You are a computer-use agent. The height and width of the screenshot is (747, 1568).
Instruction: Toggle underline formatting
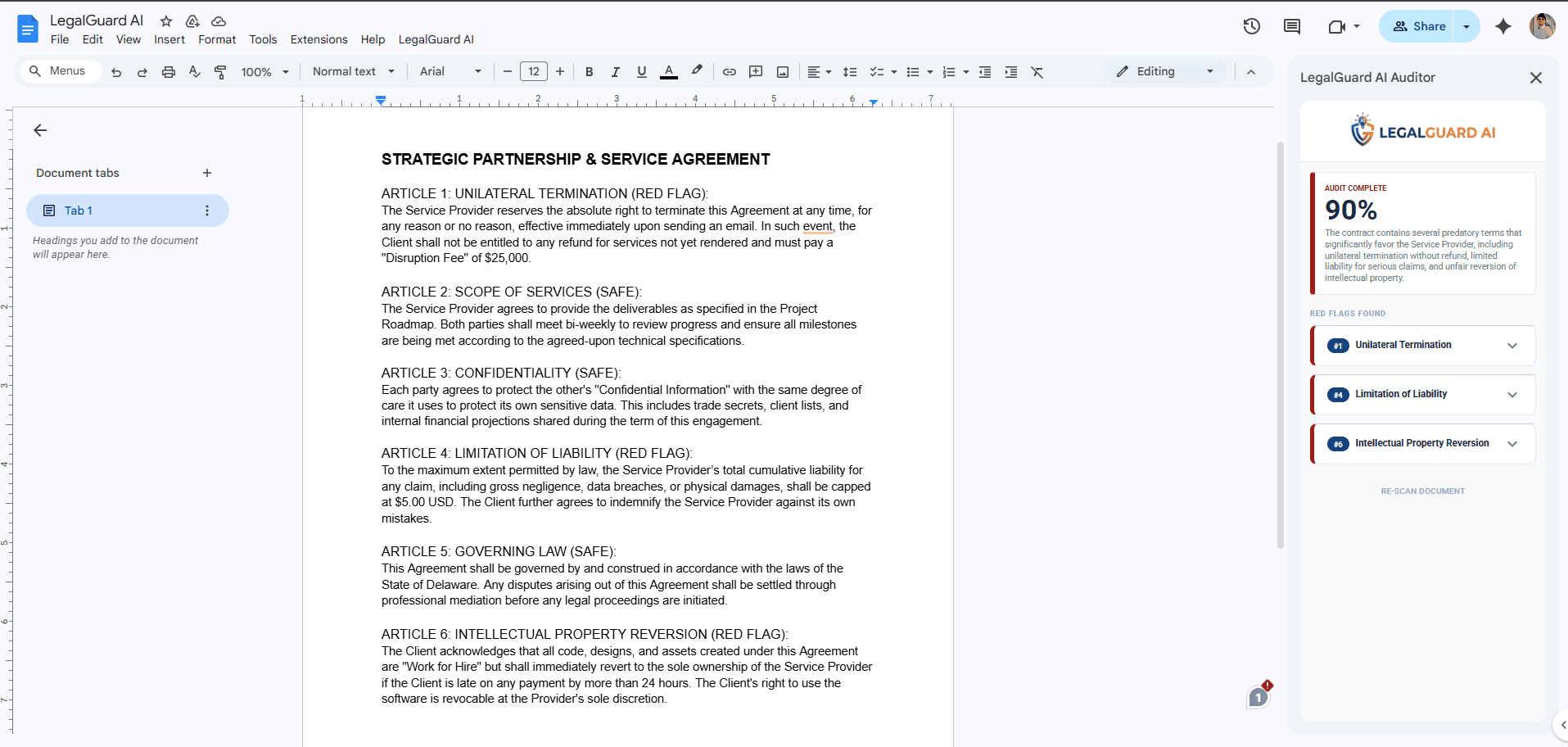[642, 72]
